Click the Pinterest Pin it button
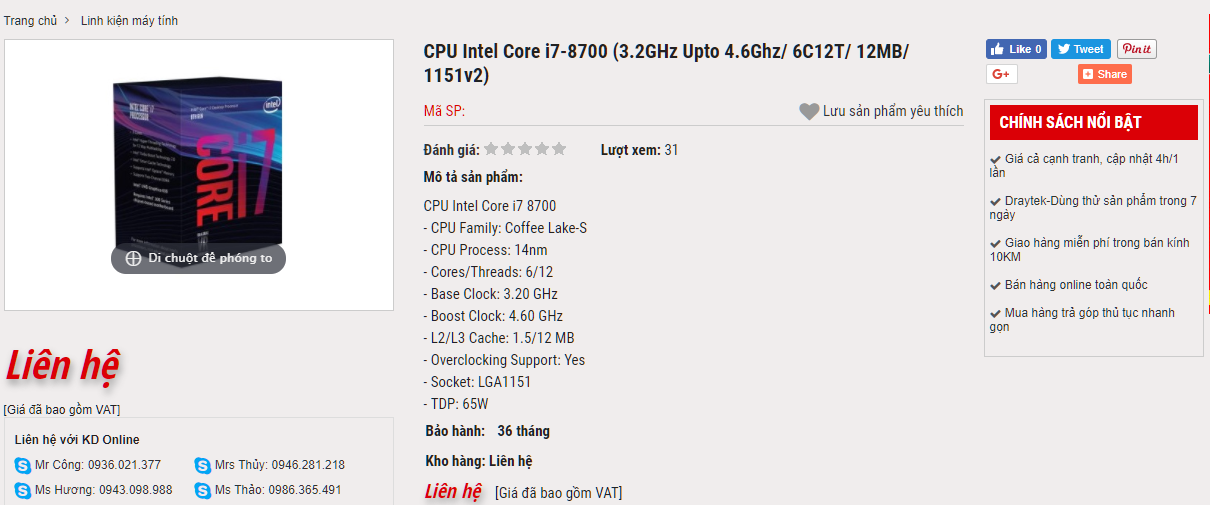The height and width of the screenshot is (505, 1210). (x=1136, y=49)
